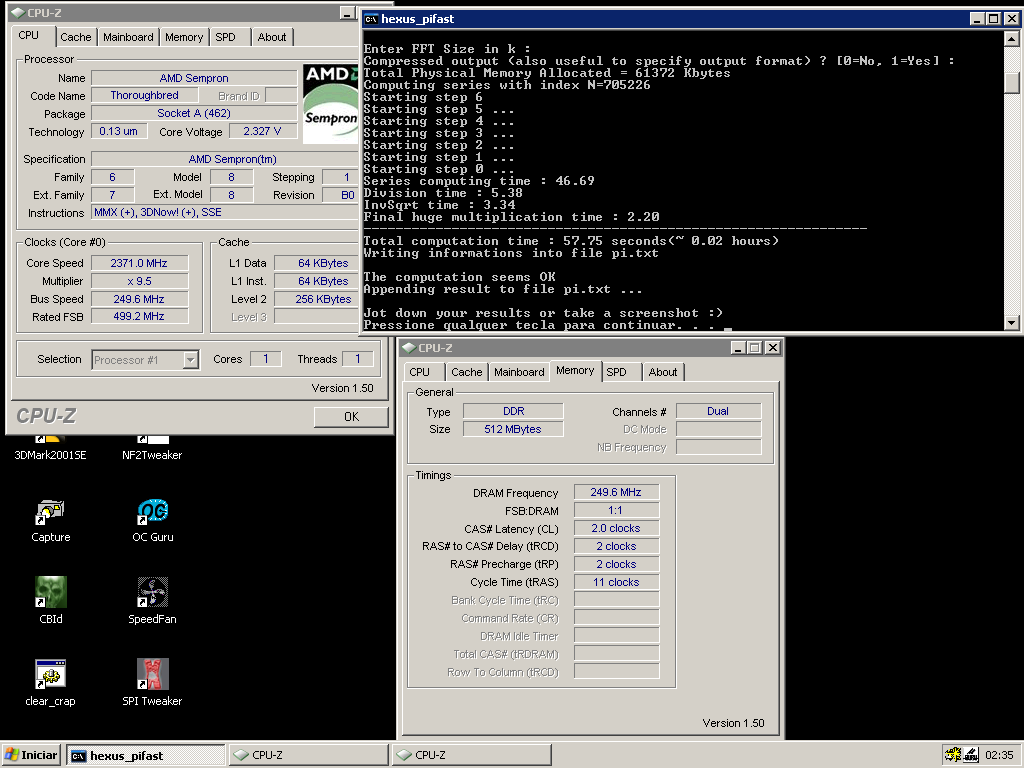1024x768 pixels.
Task: Click FSB:DRAM 1:1 value
Action: 616,511
